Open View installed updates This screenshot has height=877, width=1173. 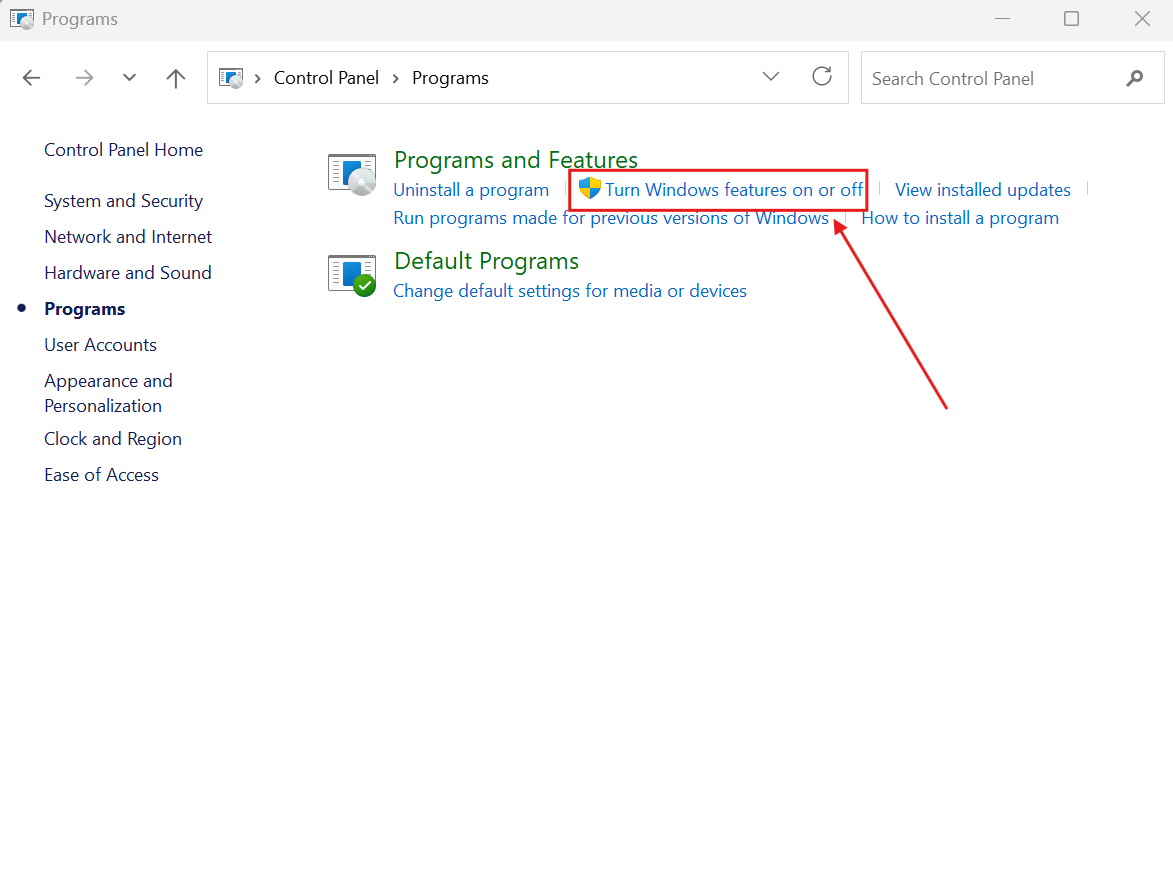(x=982, y=190)
